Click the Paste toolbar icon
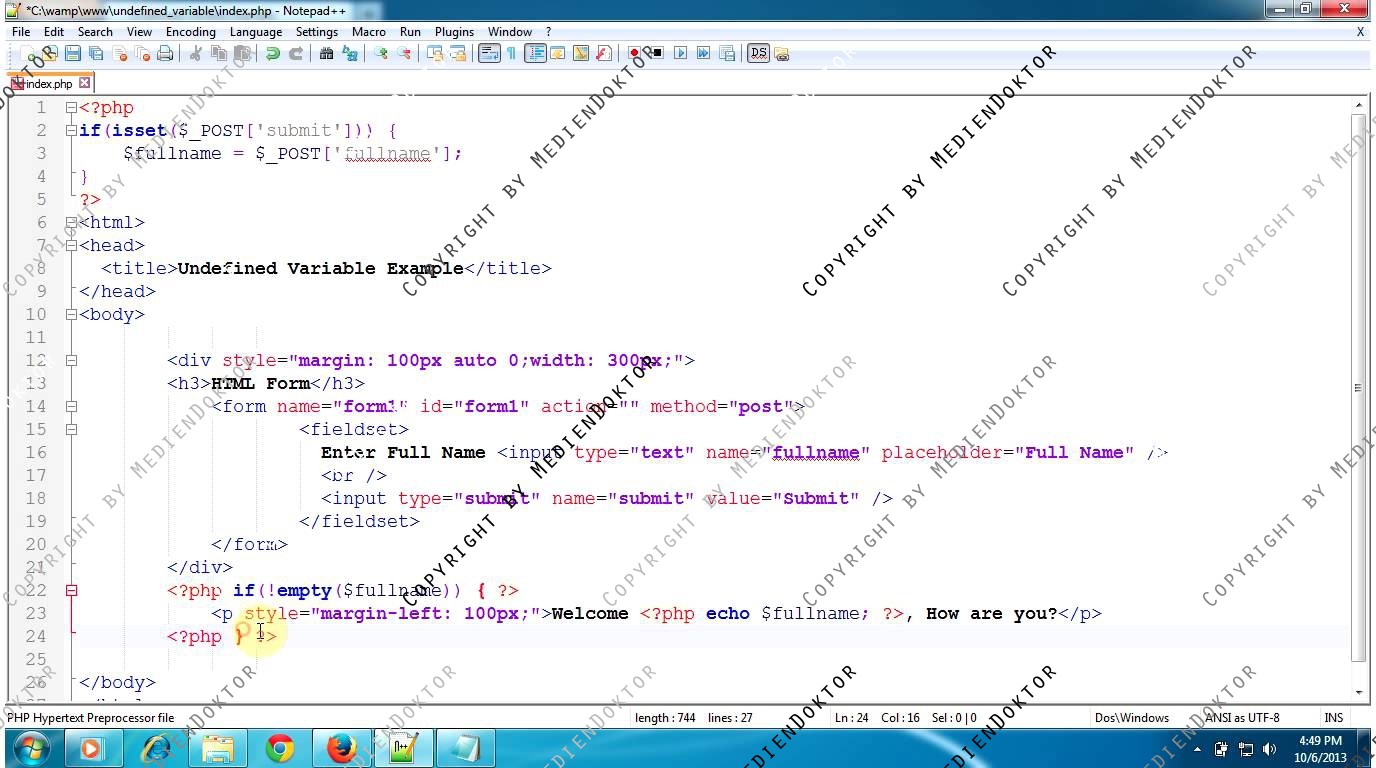Image resolution: width=1376 pixels, height=768 pixels. [242, 54]
